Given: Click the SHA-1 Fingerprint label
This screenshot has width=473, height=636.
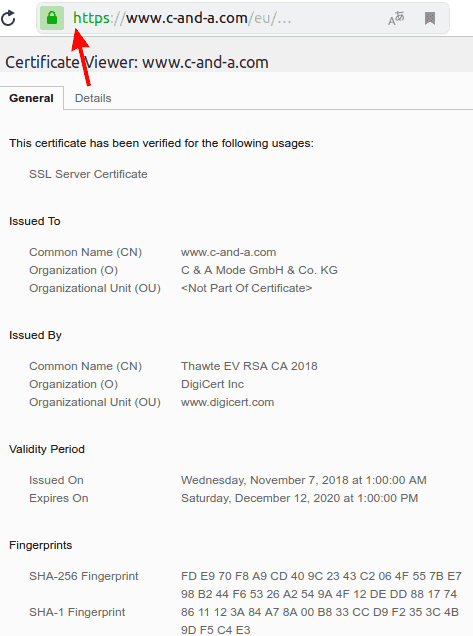Looking at the screenshot, I should tap(77, 612).
